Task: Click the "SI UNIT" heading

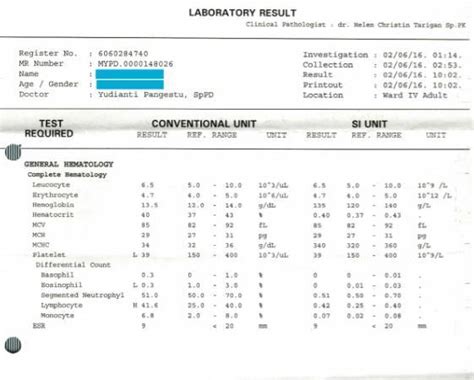Action: click(369, 124)
